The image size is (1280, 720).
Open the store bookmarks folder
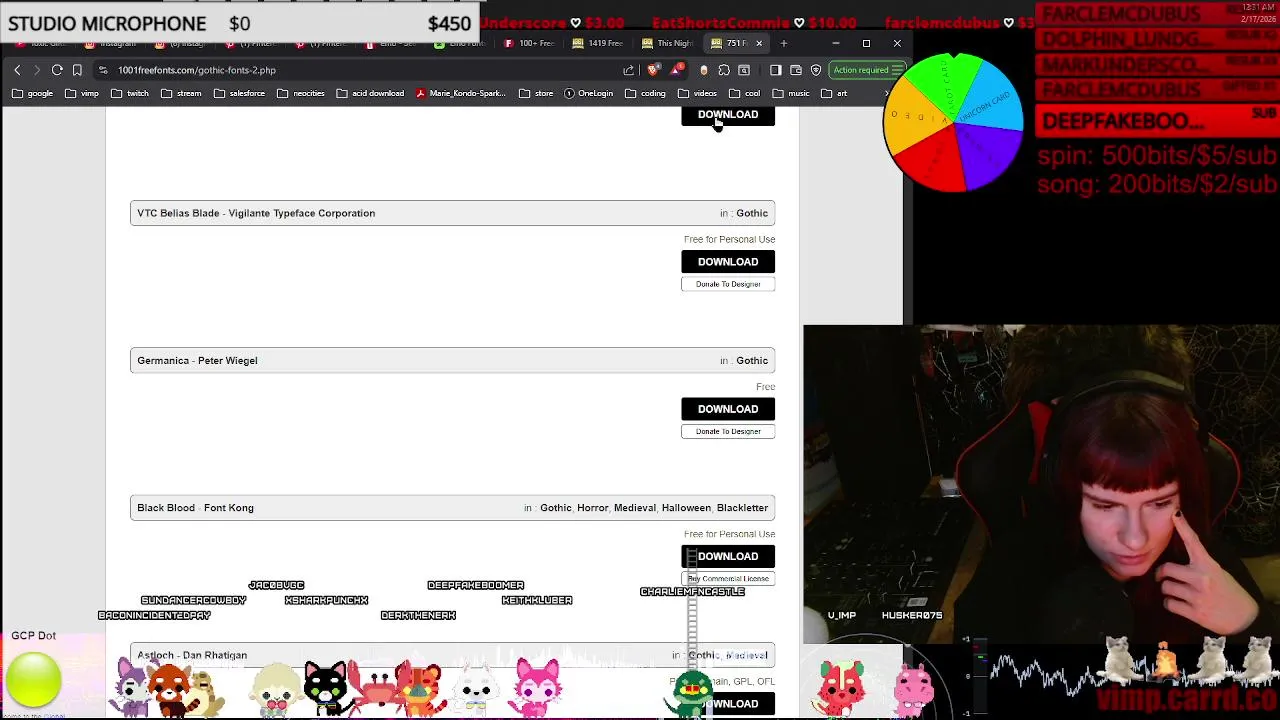536,93
